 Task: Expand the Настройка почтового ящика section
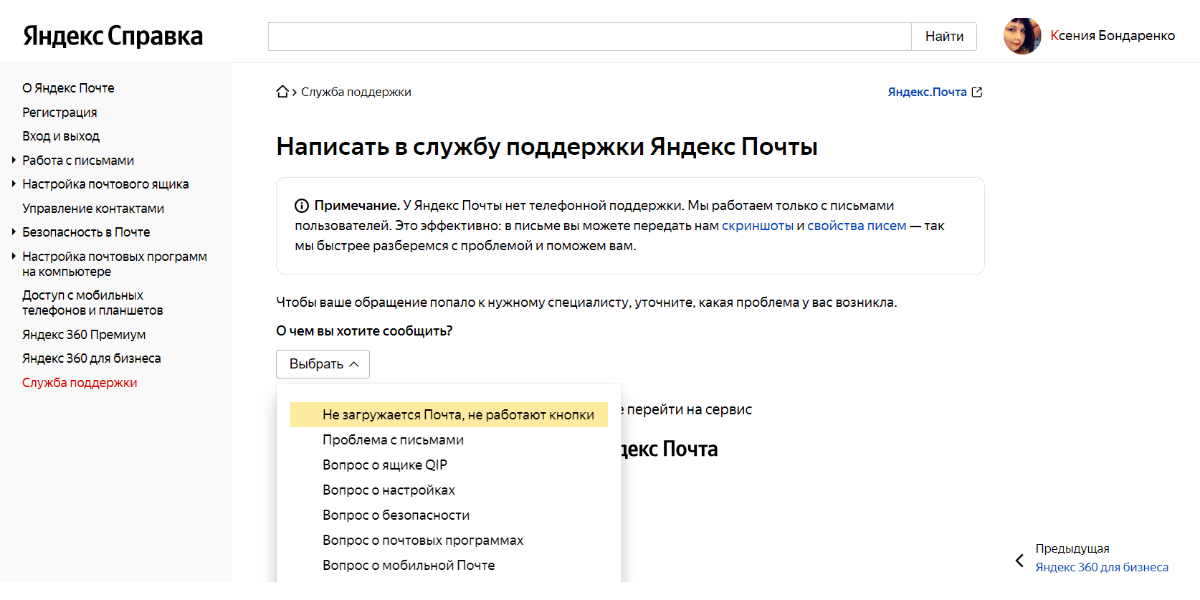[x=14, y=184]
